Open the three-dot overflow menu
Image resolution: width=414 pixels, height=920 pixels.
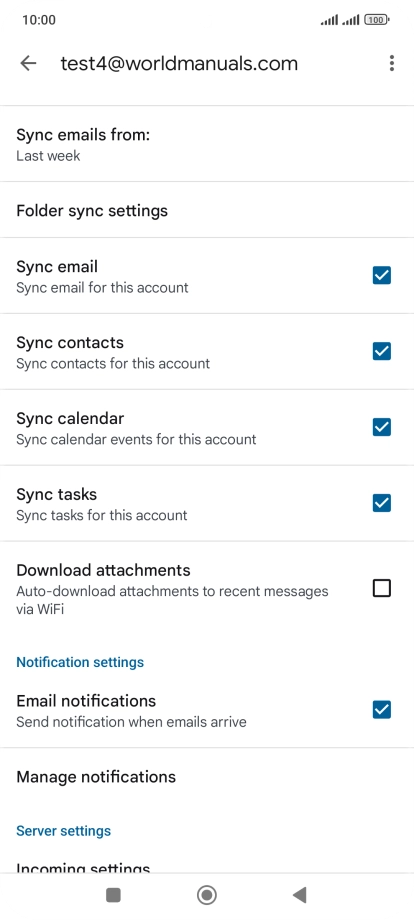(x=391, y=63)
